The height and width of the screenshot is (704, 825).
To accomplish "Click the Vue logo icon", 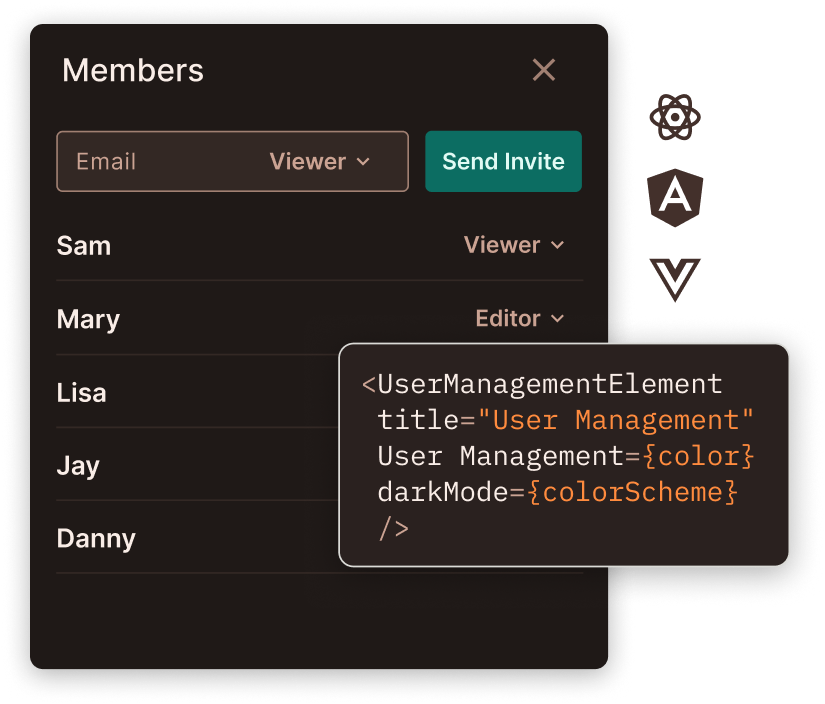I will [675, 279].
